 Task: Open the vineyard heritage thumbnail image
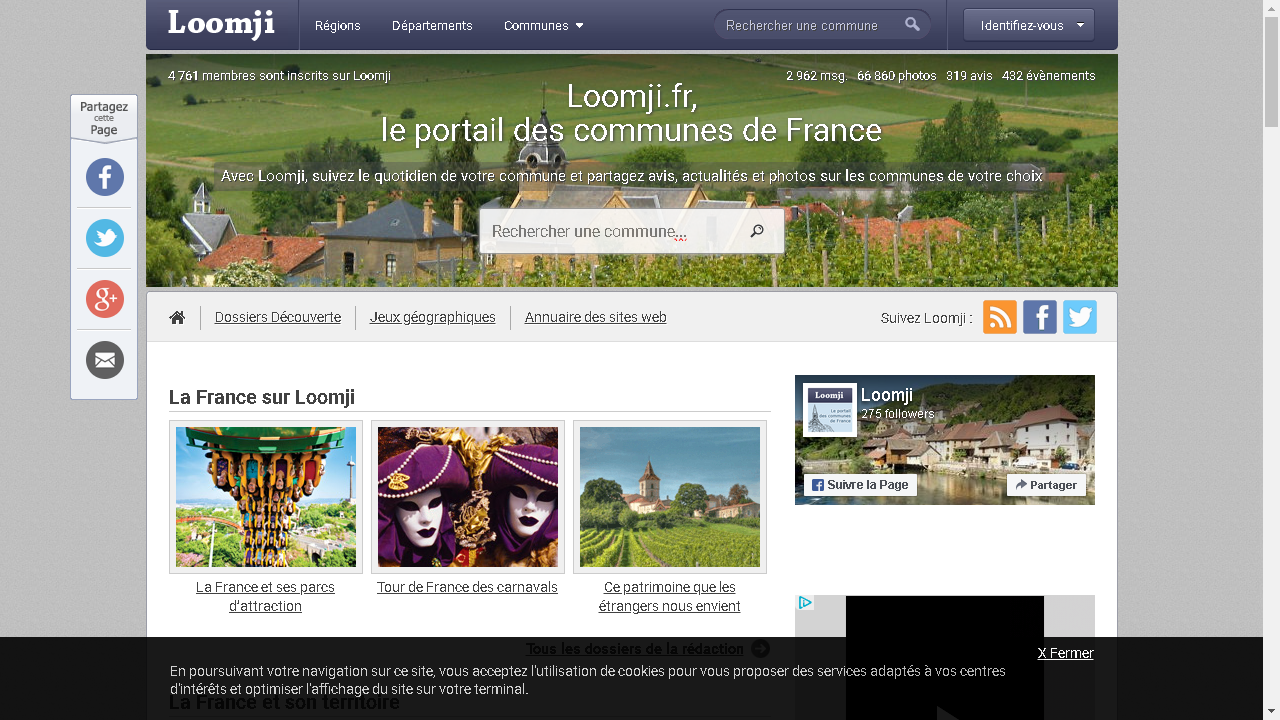click(670, 497)
